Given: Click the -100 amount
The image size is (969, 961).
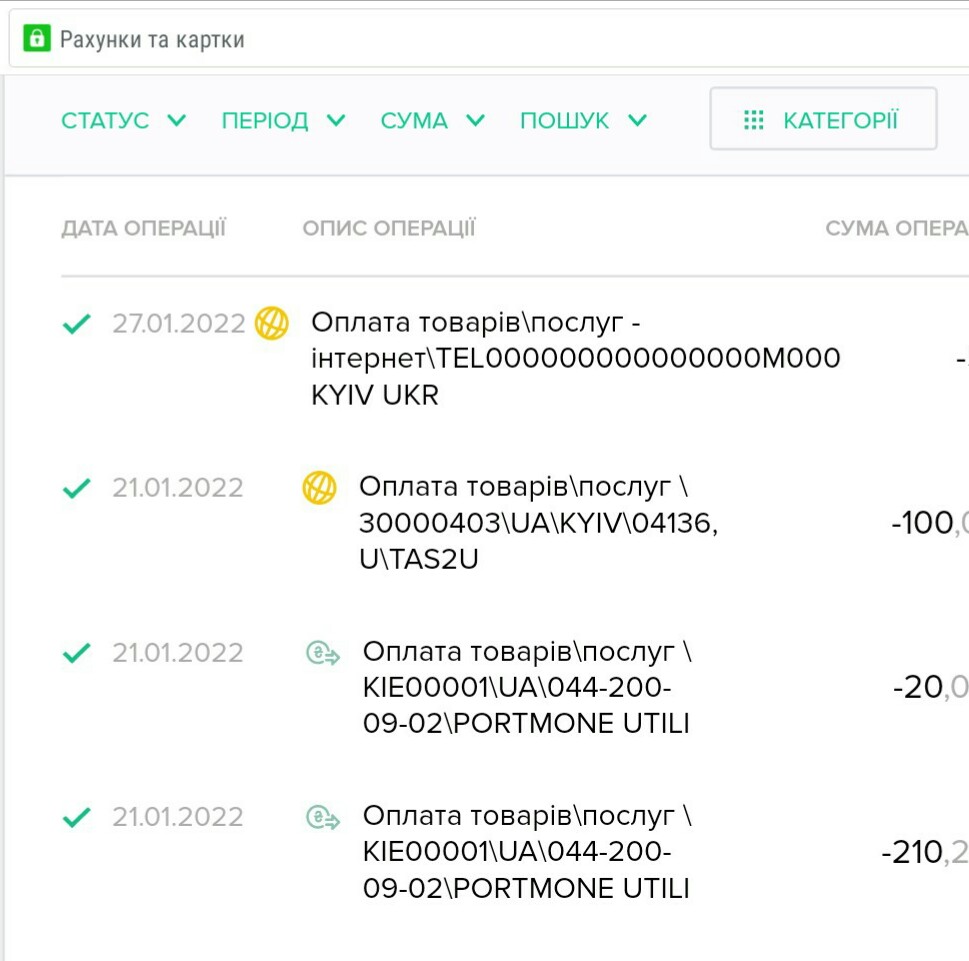Looking at the screenshot, I should tap(929, 523).
